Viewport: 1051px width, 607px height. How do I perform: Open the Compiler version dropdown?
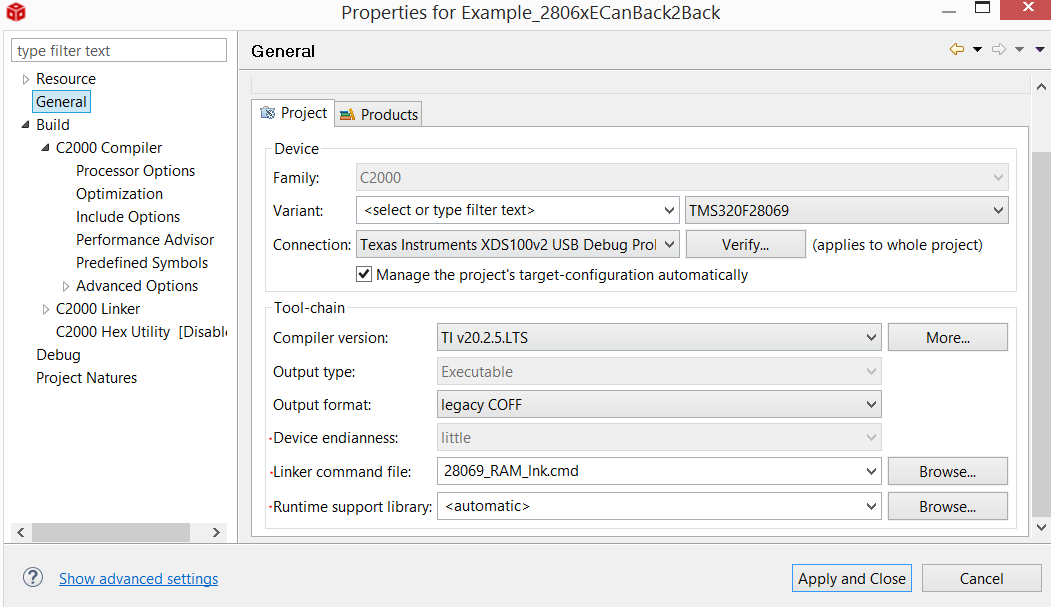659,338
